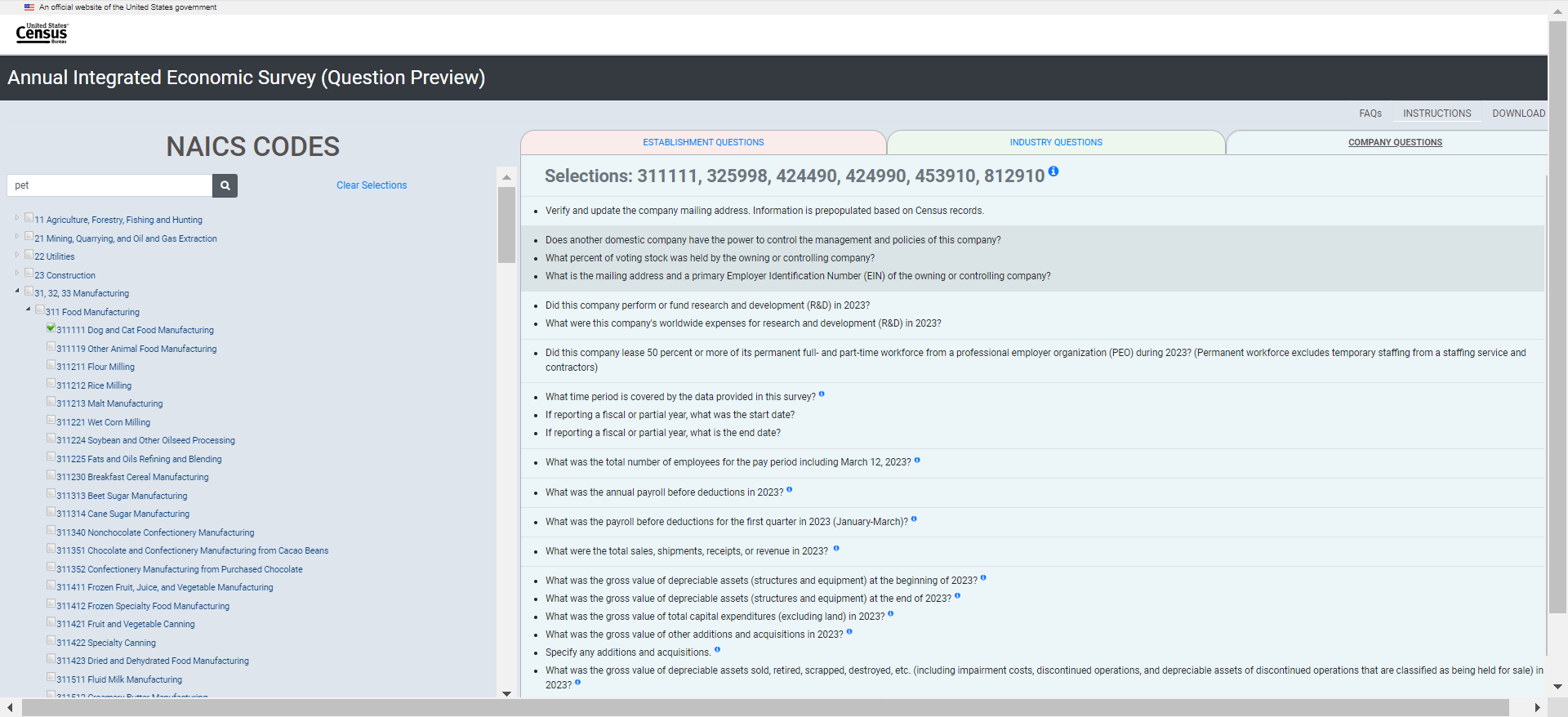This screenshot has width=1568, height=717.
Task: Click the NAICS search input field
Action: [110, 185]
